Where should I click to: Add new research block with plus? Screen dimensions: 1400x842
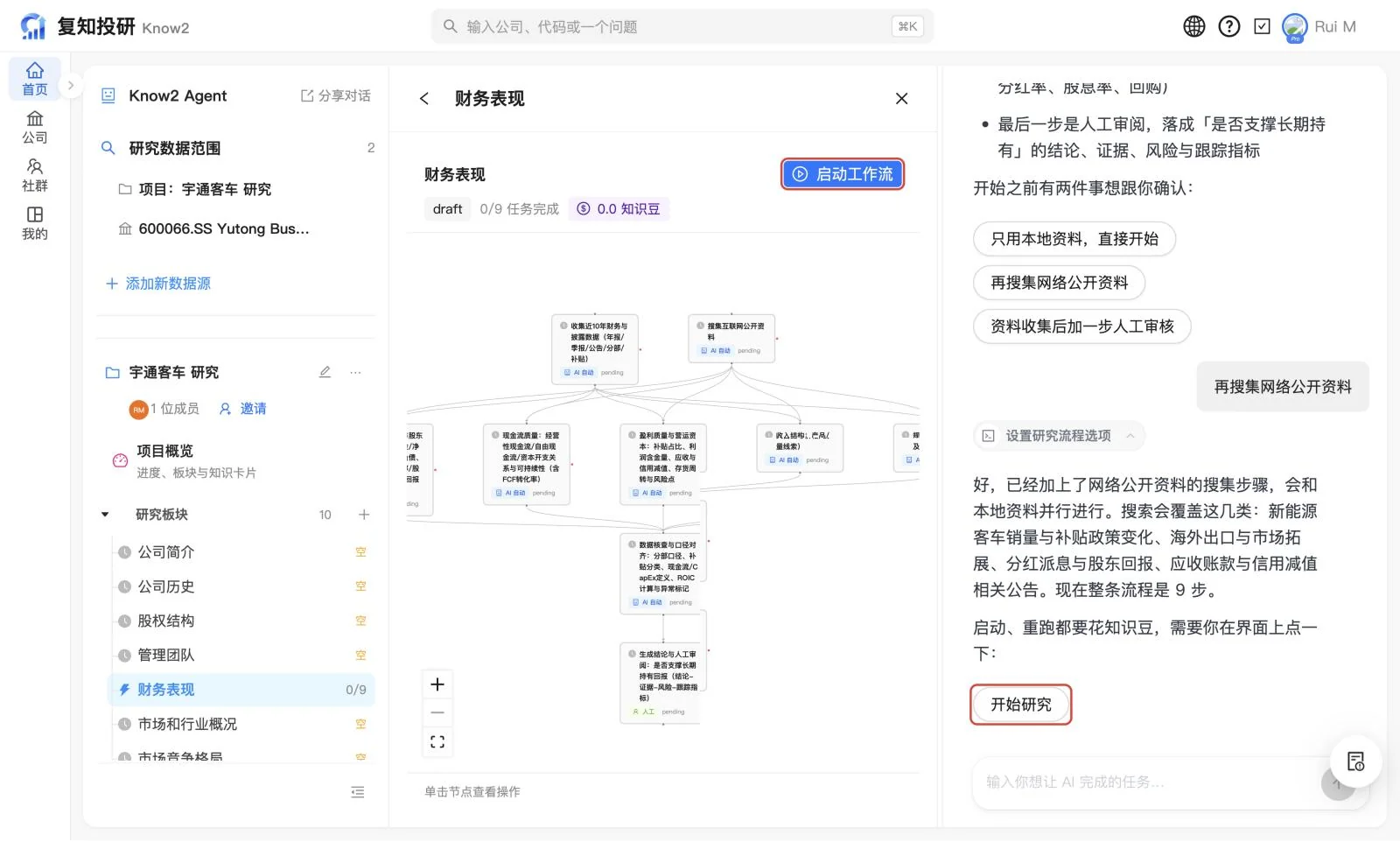pyautogui.click(x=364, y=515)
